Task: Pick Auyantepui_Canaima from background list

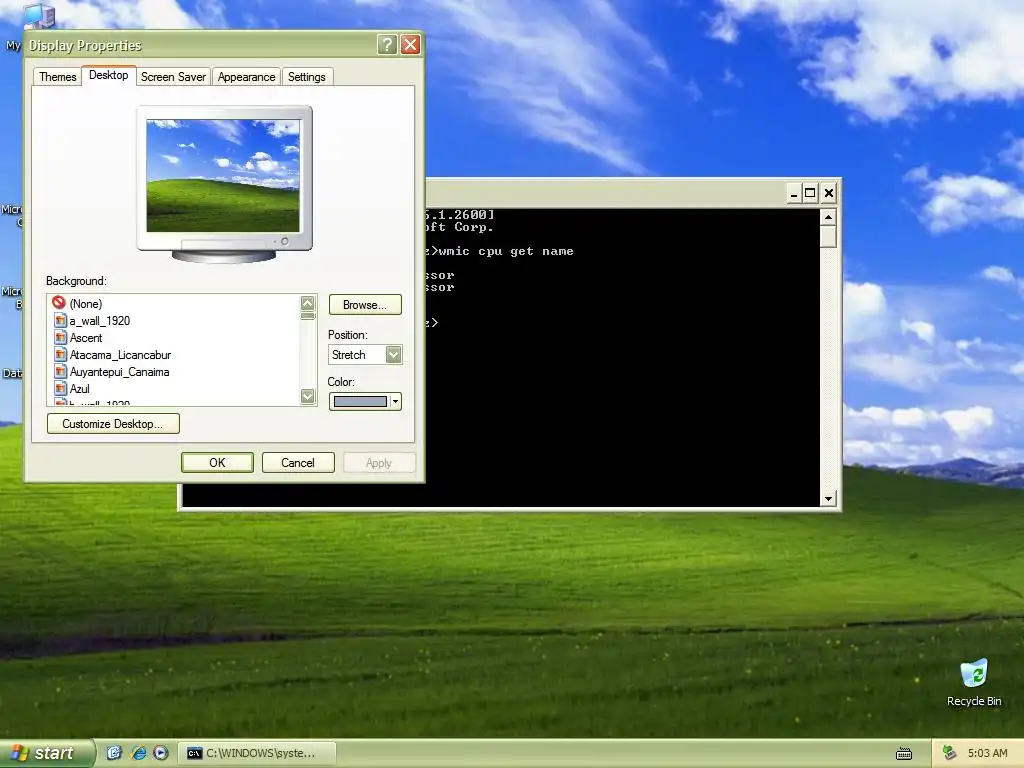Action: (x=120, y=372)
